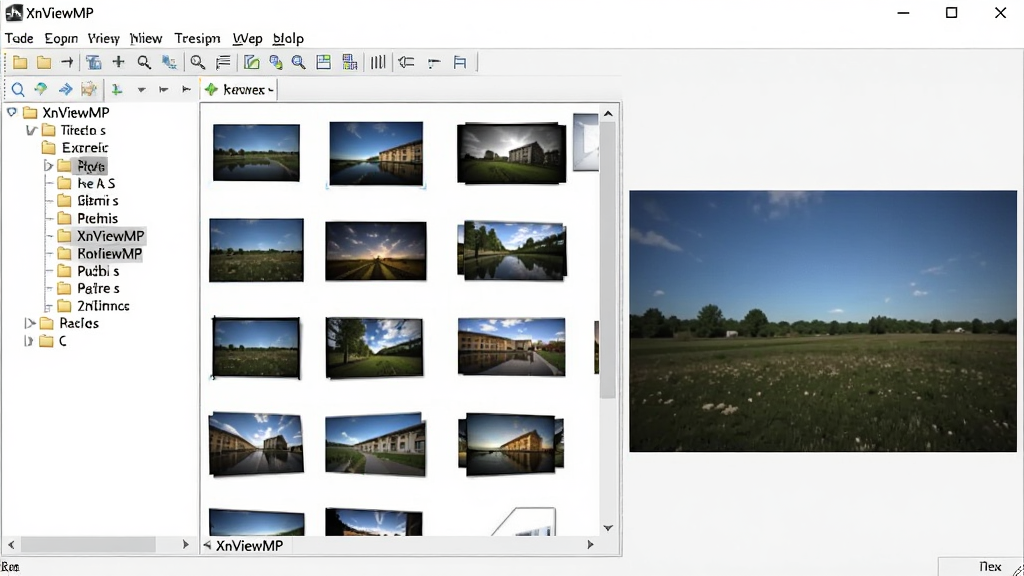Select the green edit-page toolbar icon
The height and width of the screenshot is (576, 1024).
[x=251, y=62]
